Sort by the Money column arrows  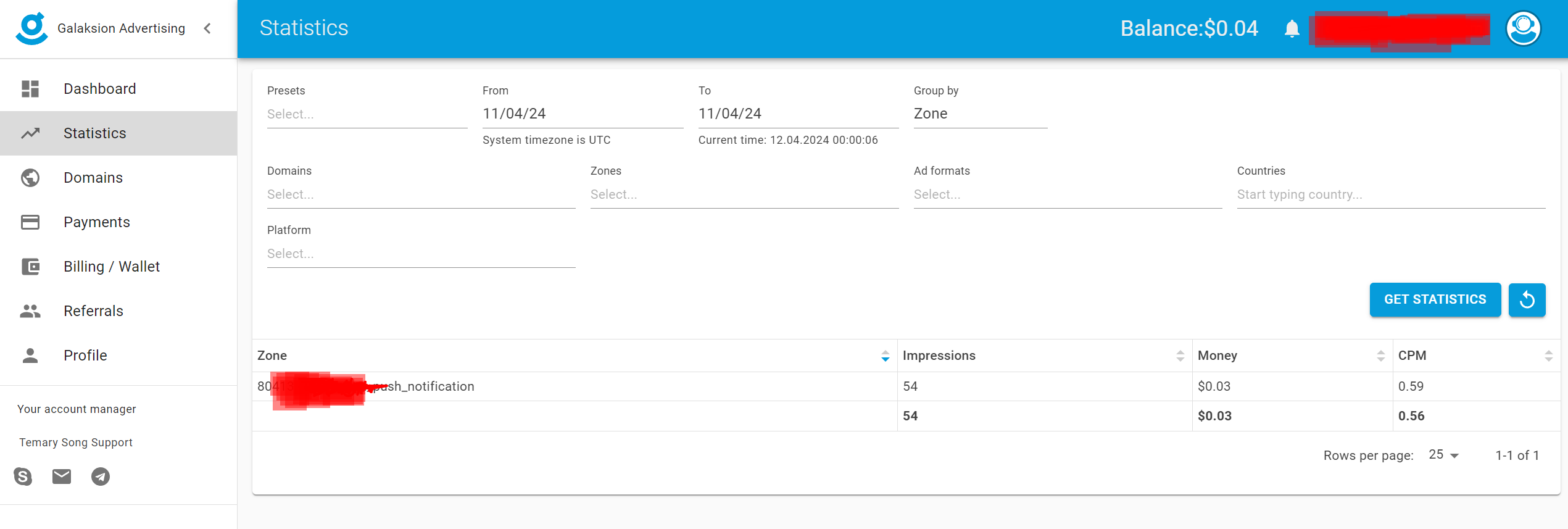(x=1381, y=356)
